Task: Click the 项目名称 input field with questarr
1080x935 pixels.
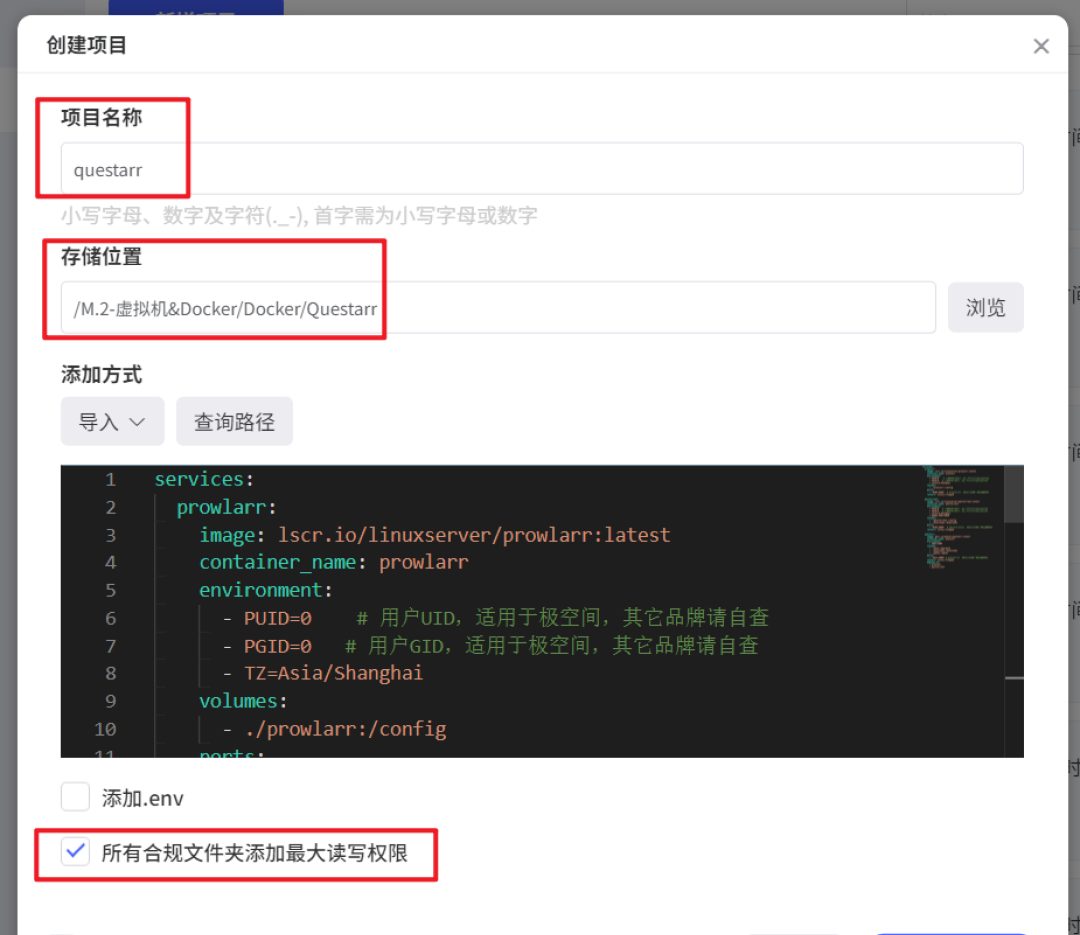Action: pos(541,169)
